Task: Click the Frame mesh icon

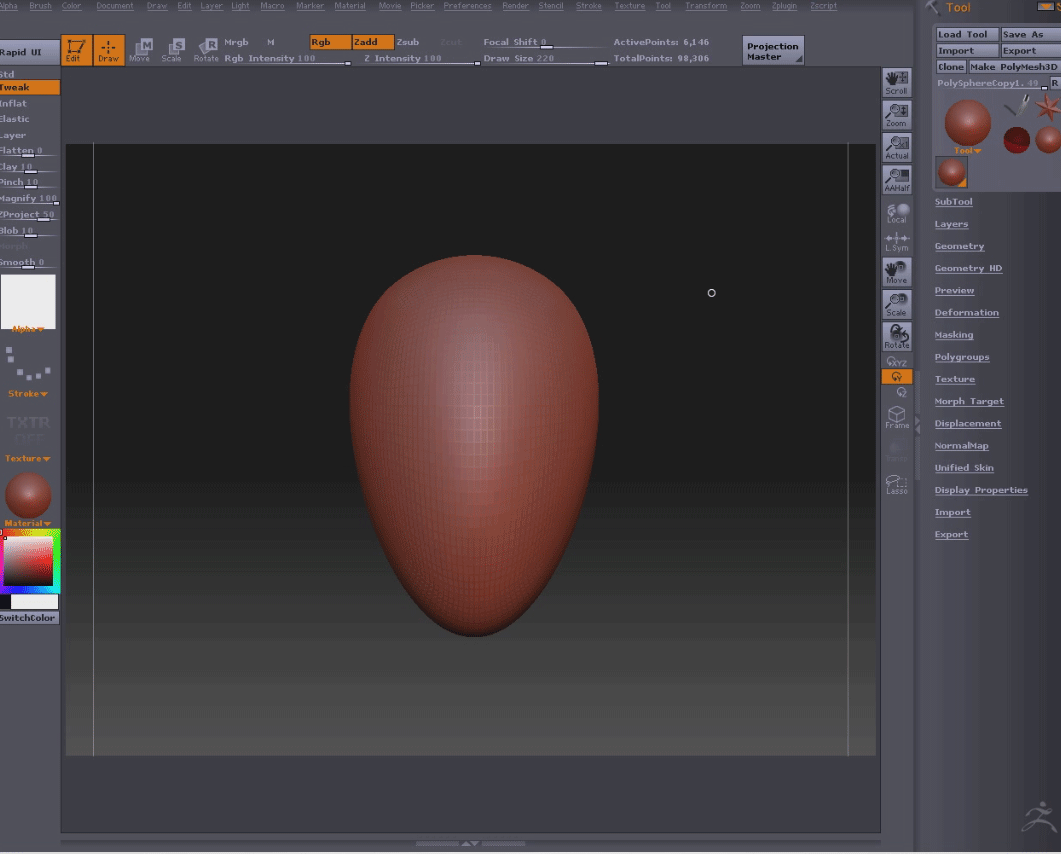Action: tap(897, 417)
